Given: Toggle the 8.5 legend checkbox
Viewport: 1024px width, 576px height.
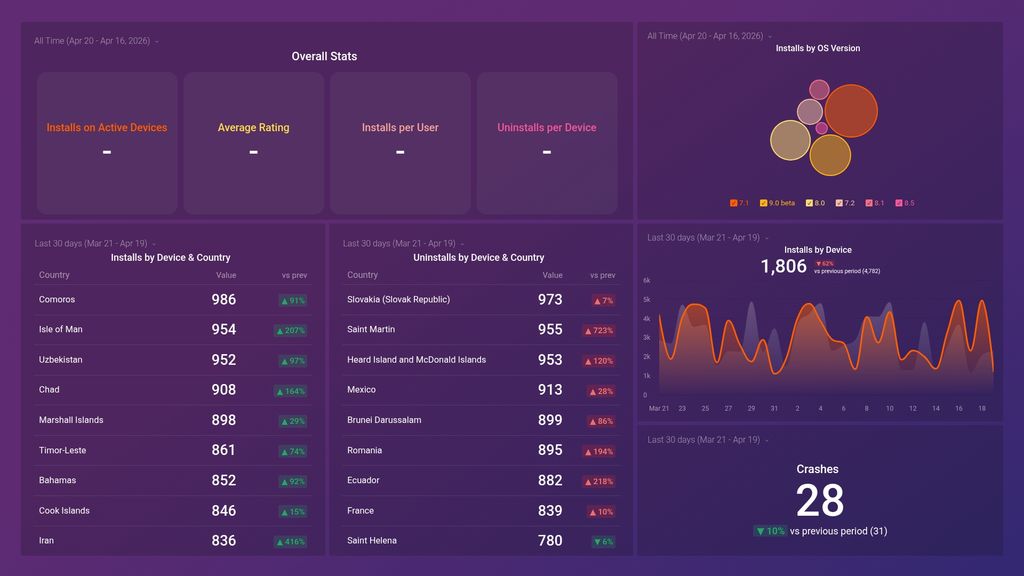Looking at the screenshot, I should coord(897,202).
